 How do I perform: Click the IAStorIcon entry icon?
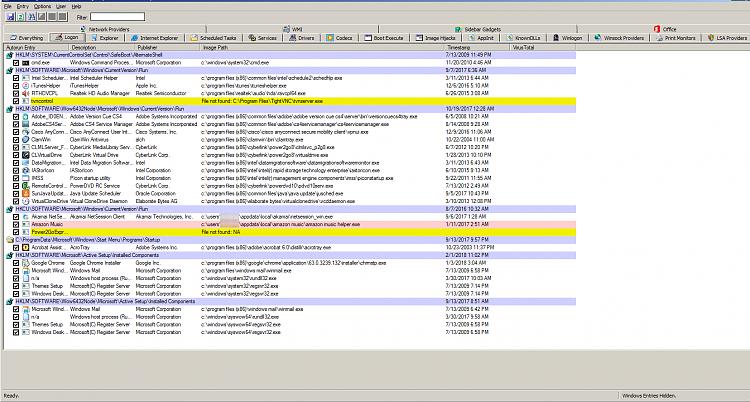pyautogui.click(x=25, y=170)
